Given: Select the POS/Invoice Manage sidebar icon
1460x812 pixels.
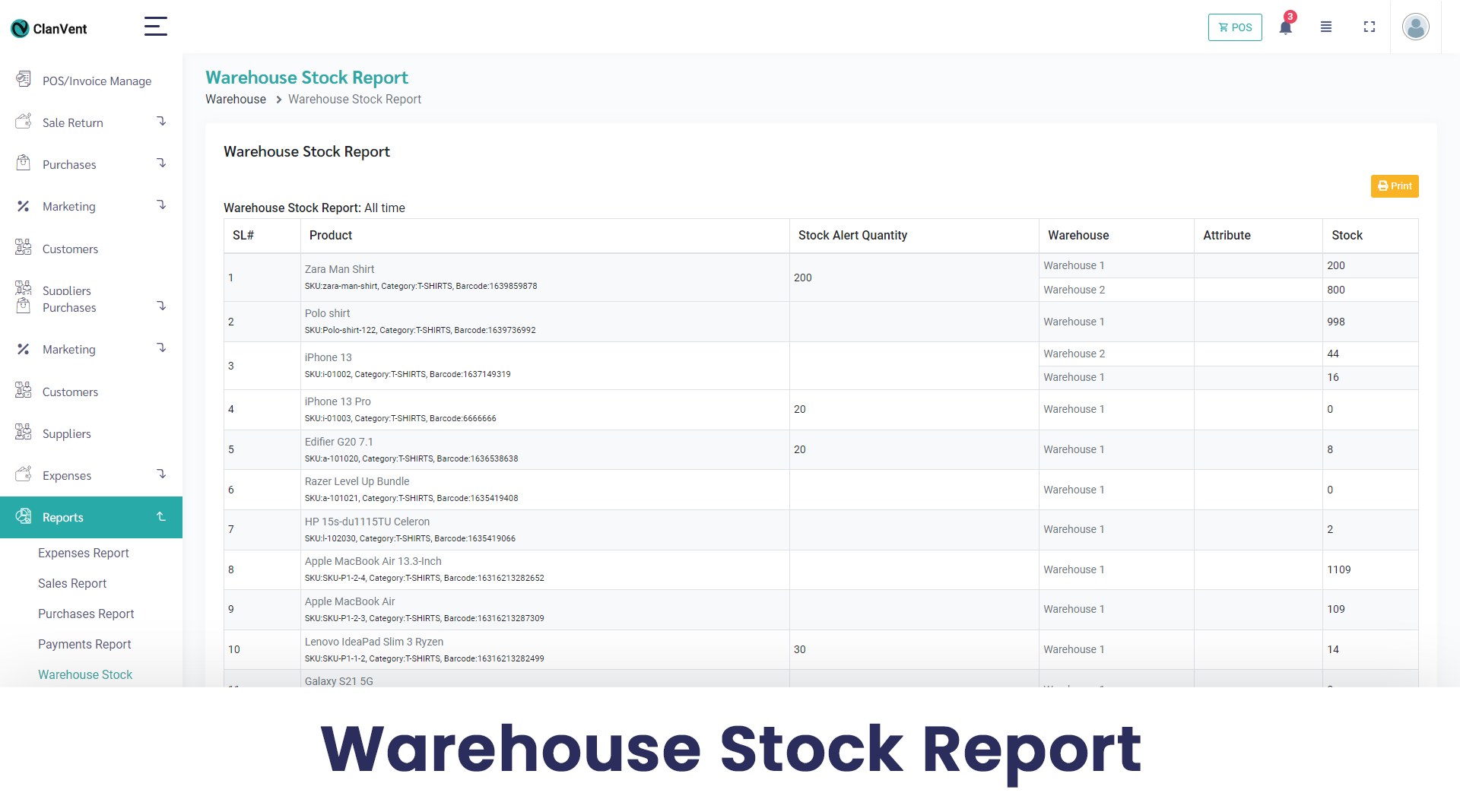Looking at the screenshot, I should click(24, 79).
